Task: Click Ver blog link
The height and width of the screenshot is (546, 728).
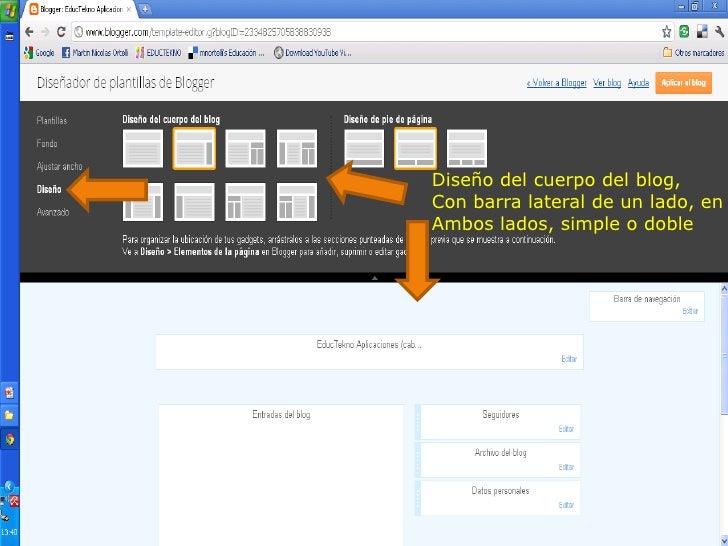Action: point(607,83)
